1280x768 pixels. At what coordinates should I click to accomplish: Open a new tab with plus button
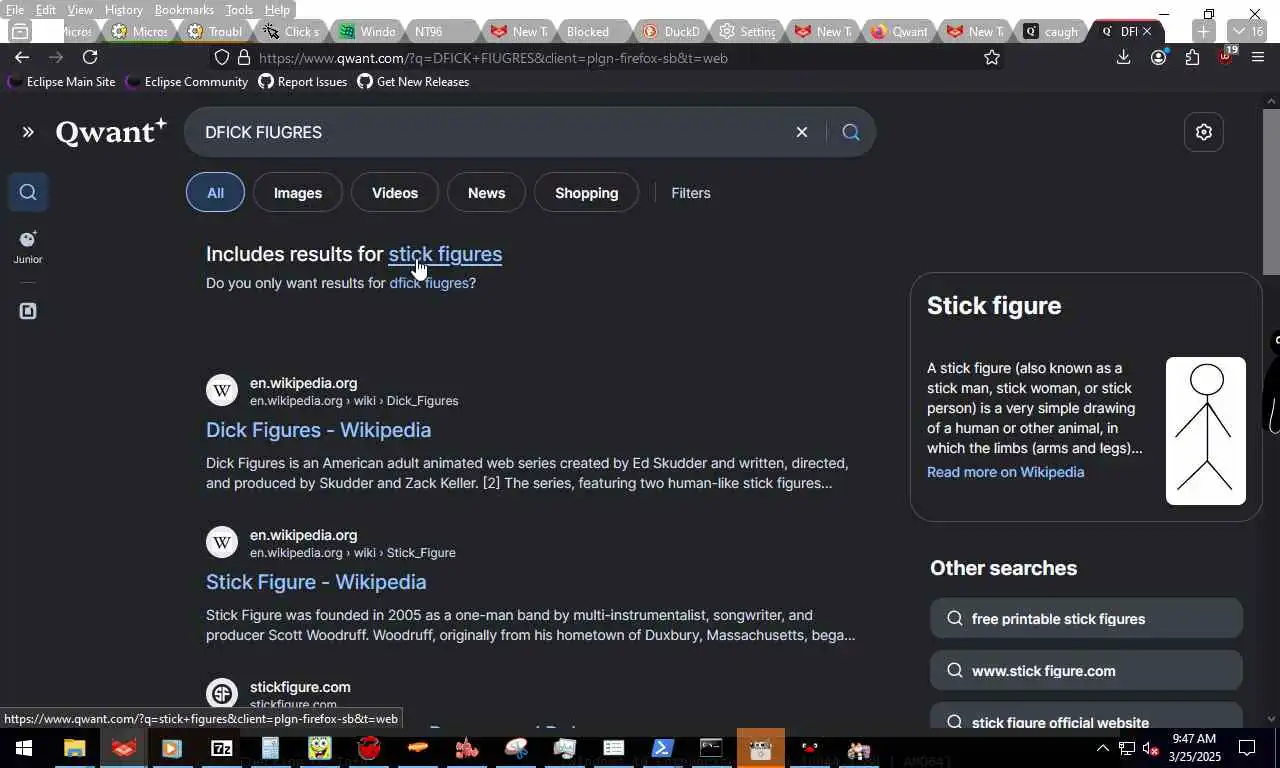pos(1203,31)
